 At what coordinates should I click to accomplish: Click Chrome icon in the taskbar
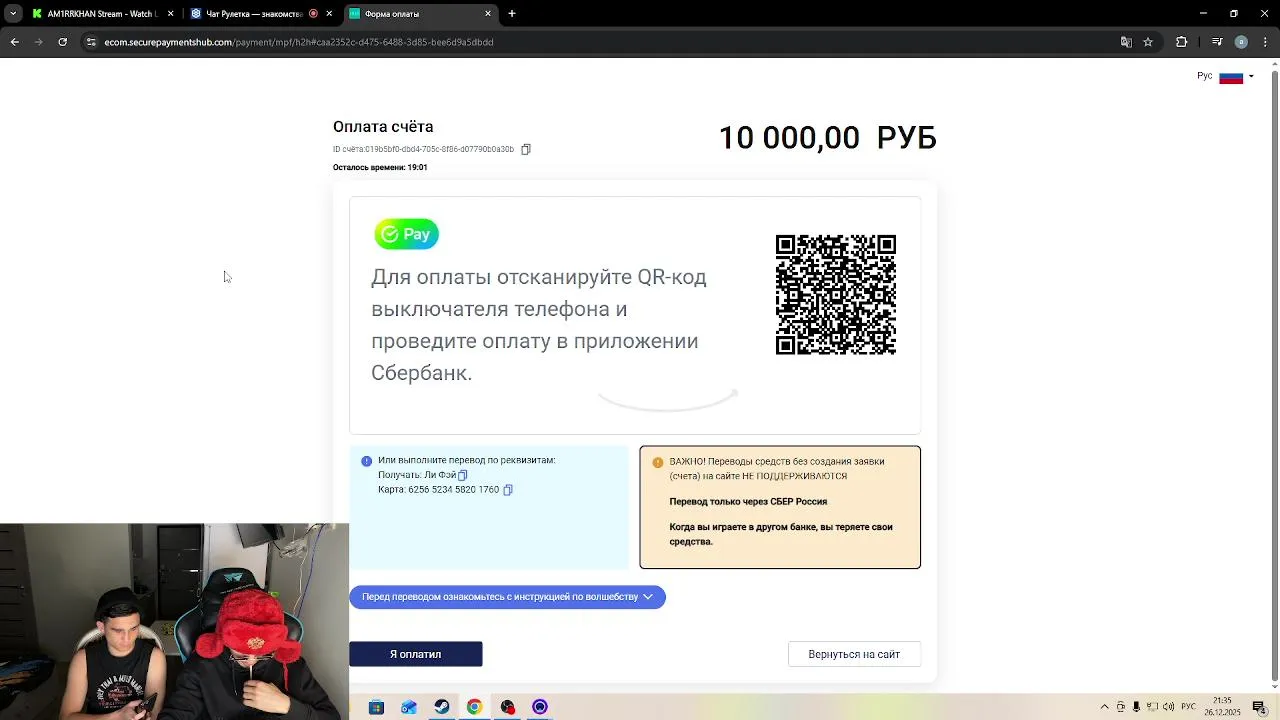click(474, 707)
